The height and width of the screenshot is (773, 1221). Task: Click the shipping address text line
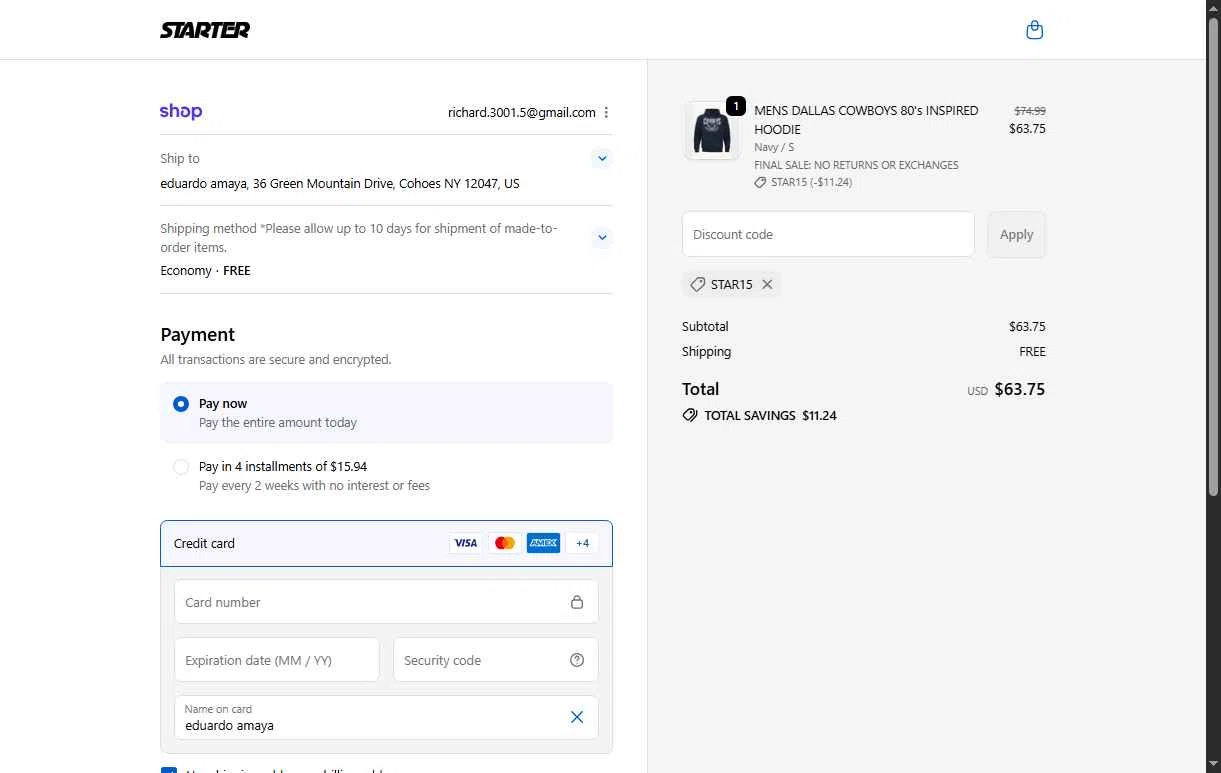coord(340,184)
